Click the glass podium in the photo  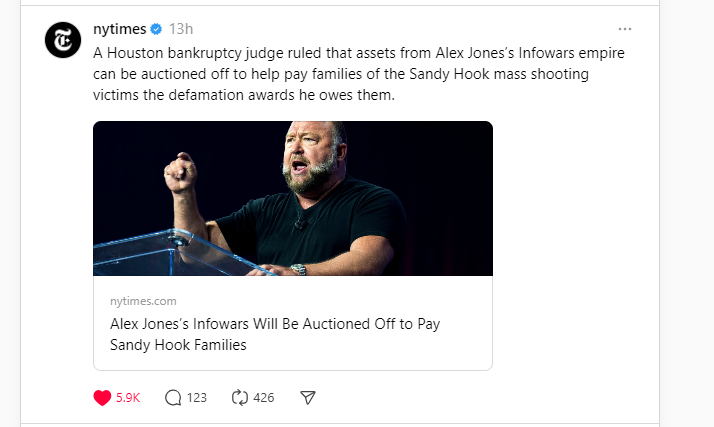pos(160,252)
